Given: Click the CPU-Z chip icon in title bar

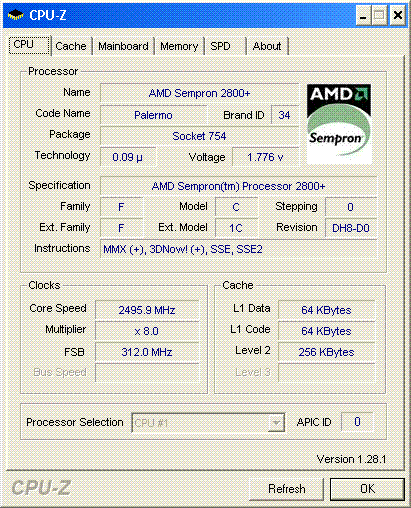Looking at the screenshot, I should point(16,15).
